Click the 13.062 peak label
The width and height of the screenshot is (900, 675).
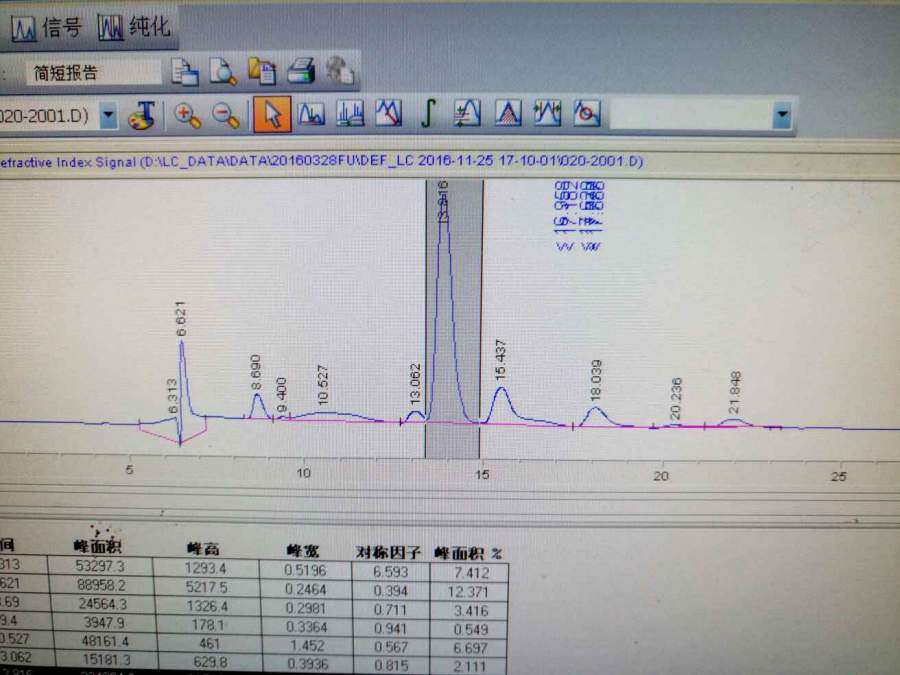415,383
